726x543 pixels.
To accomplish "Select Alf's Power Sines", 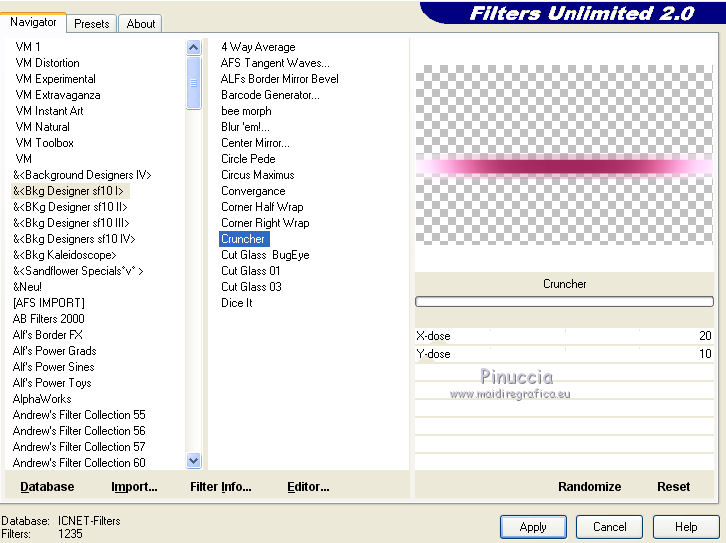I will click(54, 367).
